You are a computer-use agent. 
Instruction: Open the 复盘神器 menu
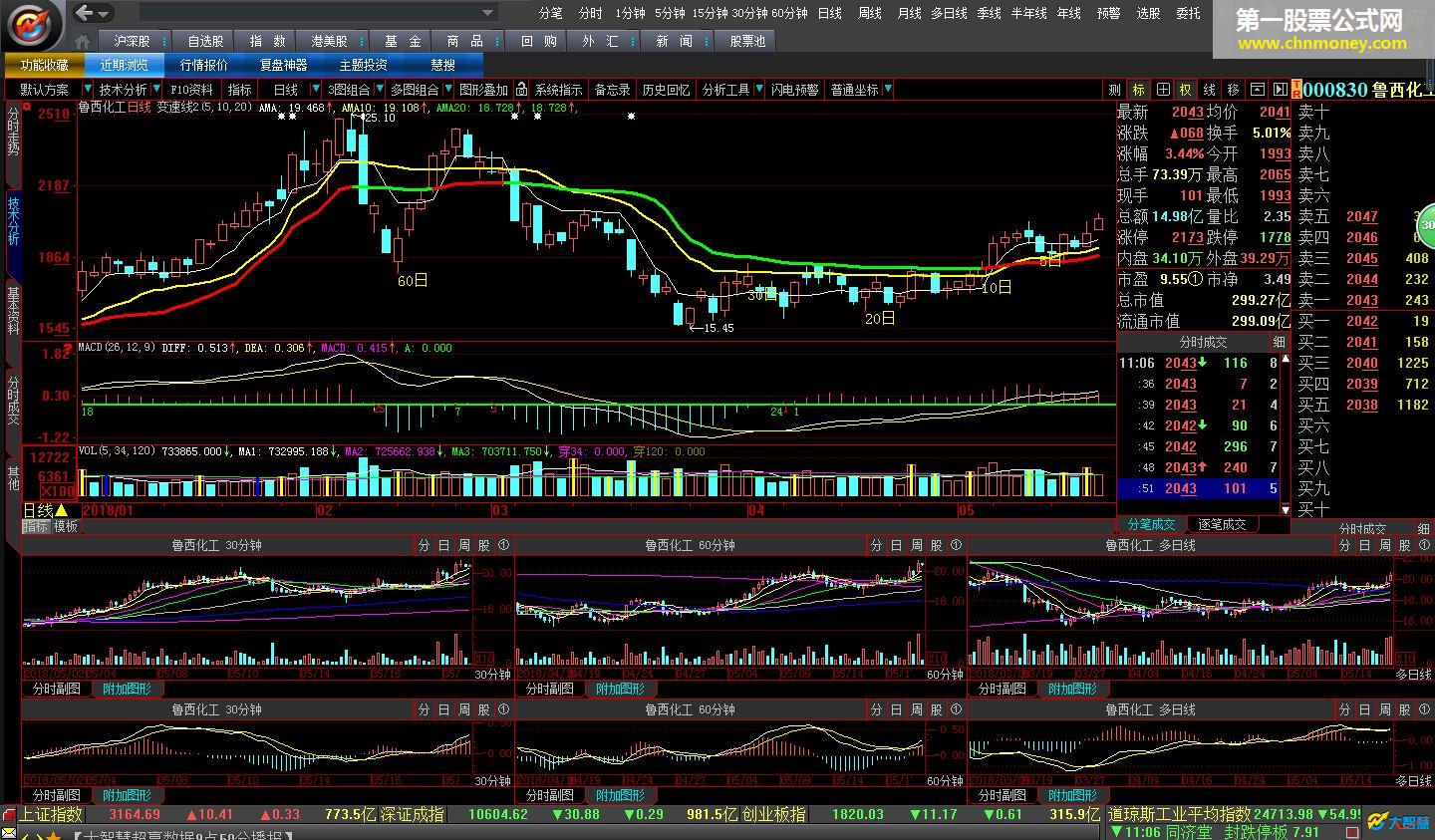click(284, 65)
